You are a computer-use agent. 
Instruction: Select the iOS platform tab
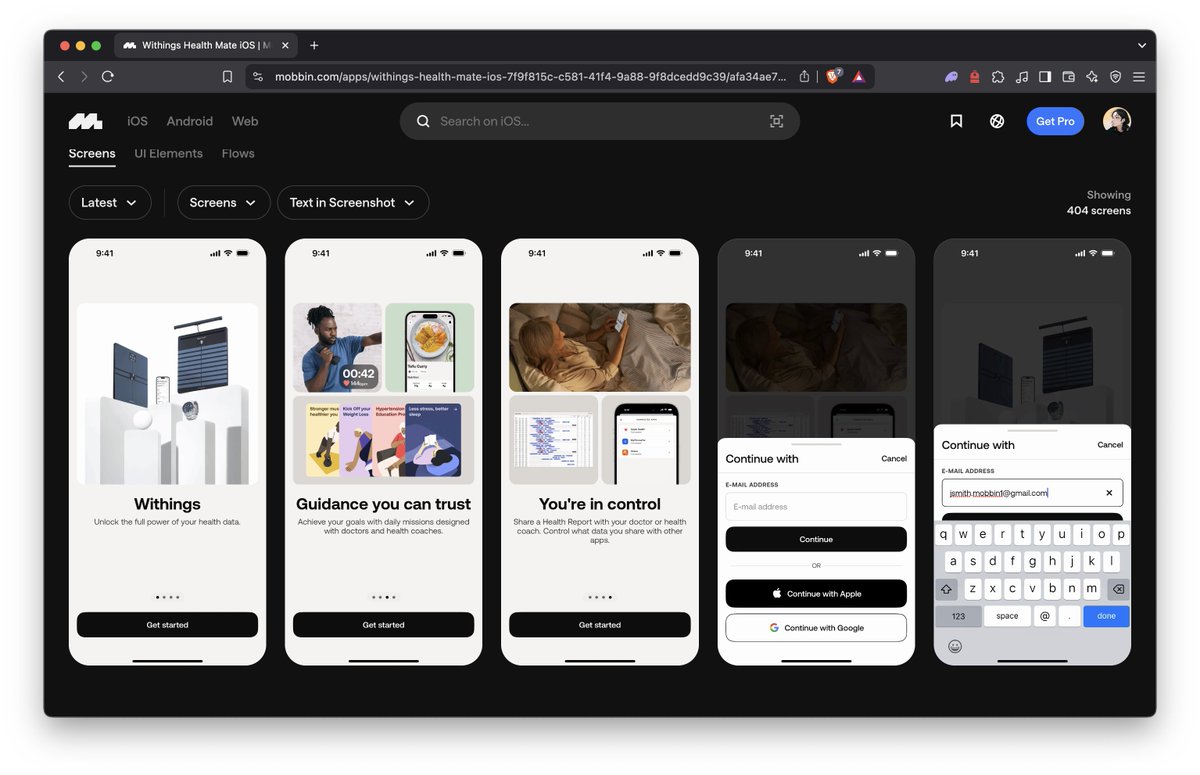tap(137, 121)
